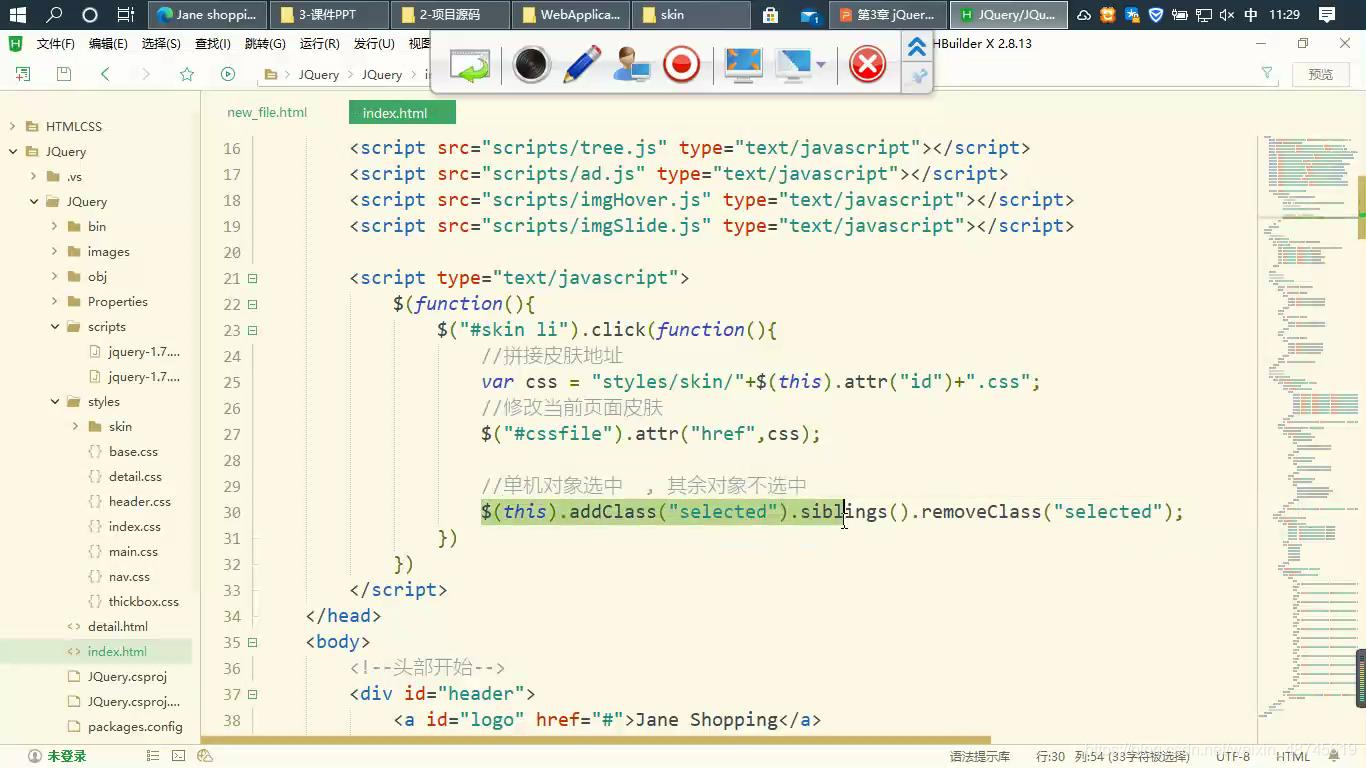1366x768 pixels.
Task: Switch to the new_file.html tab
Action: (x=267, y=112)
